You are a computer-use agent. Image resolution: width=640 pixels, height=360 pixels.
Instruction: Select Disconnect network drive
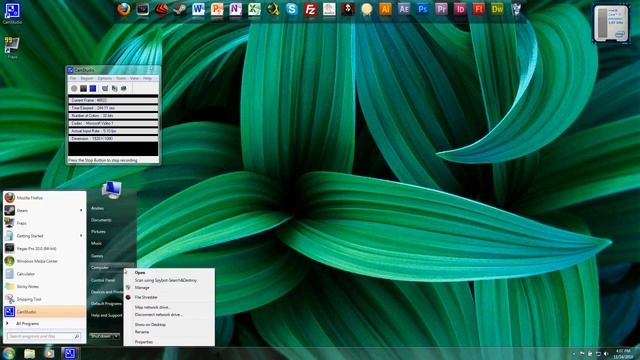169,315
